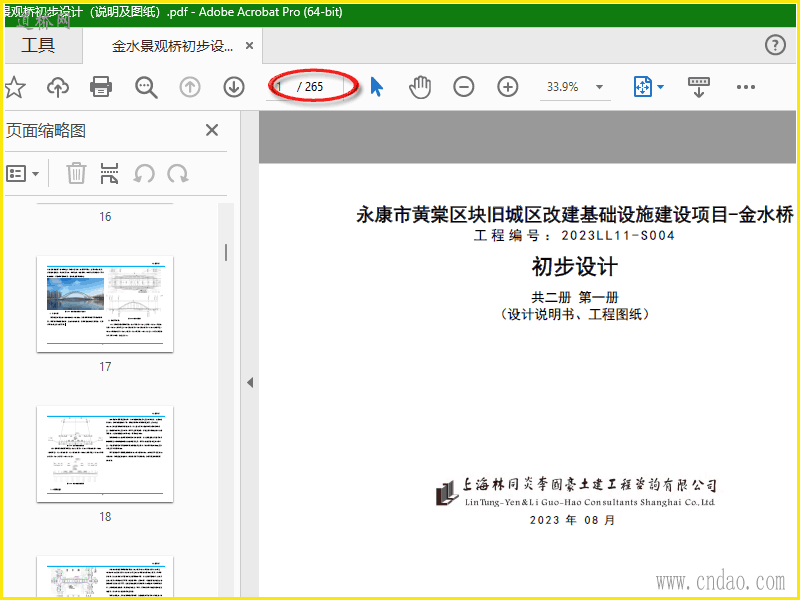
Task: Click the extract pages scissors icon
Action: (110, 173)
